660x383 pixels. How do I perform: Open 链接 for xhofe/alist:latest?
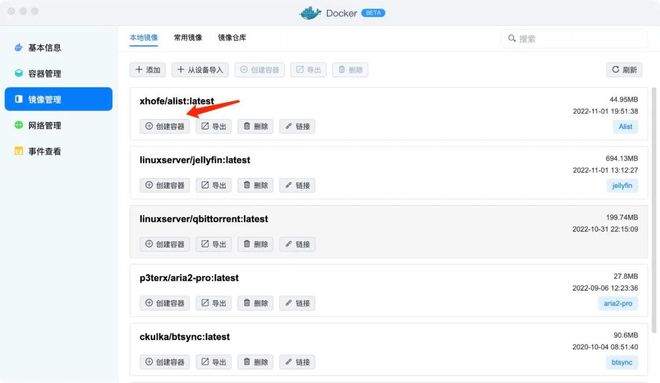297,126
